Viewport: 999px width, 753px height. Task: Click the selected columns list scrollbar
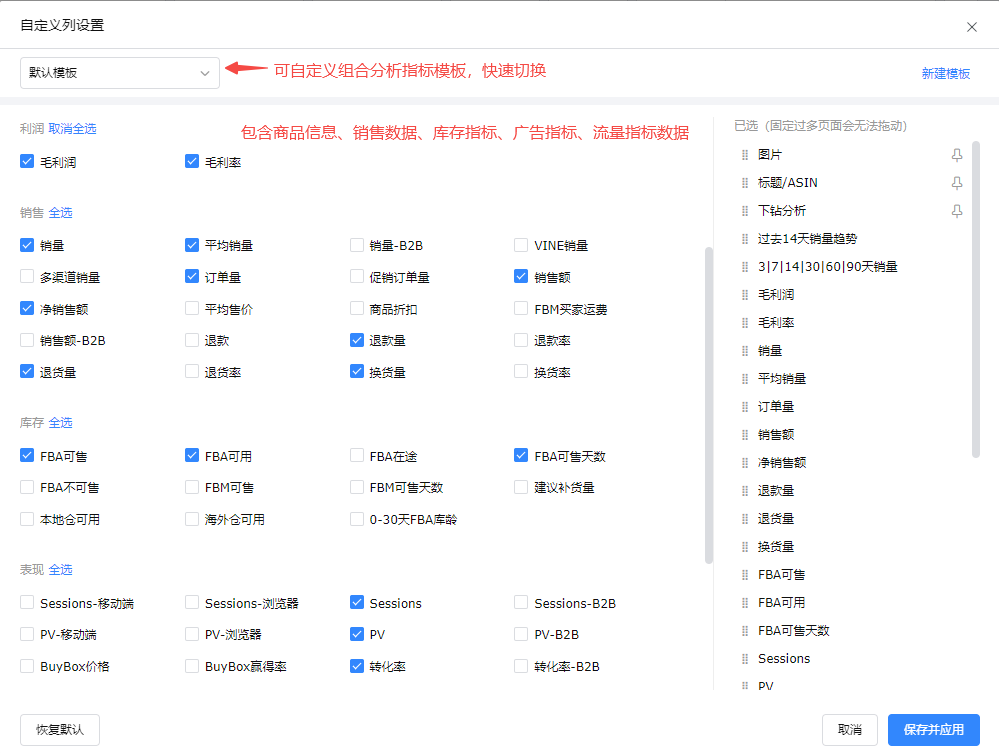pos(976,300)
